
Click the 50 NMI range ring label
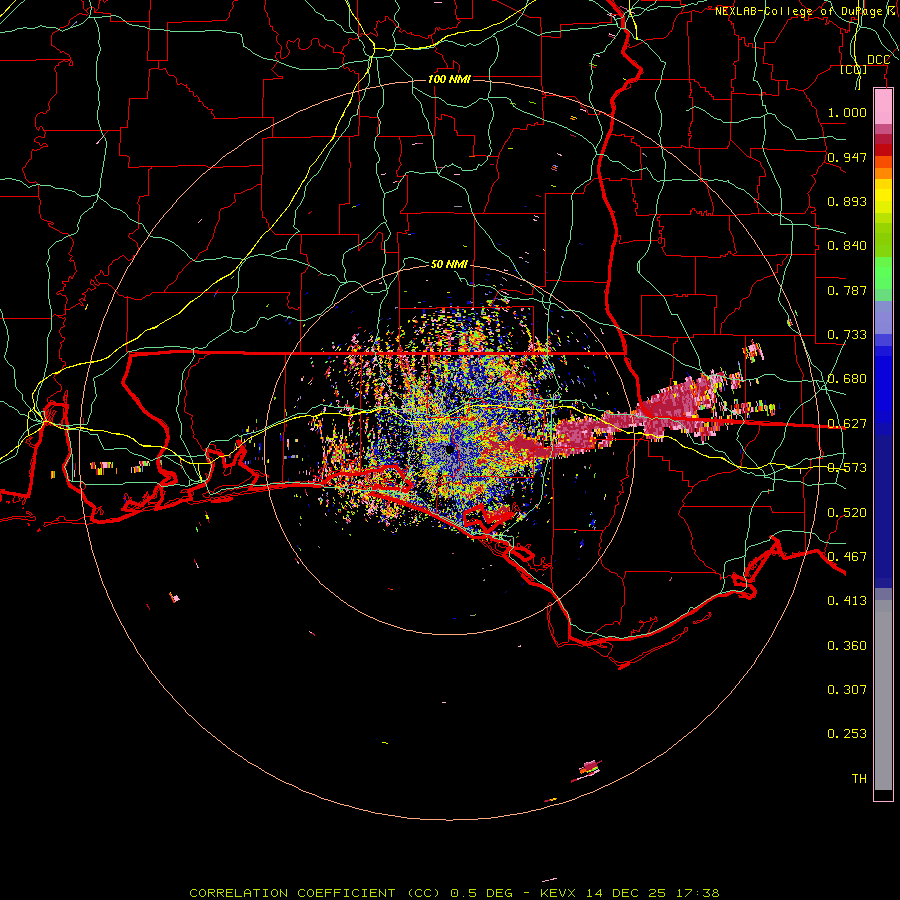pyautogui.click(x=449, y=264)
